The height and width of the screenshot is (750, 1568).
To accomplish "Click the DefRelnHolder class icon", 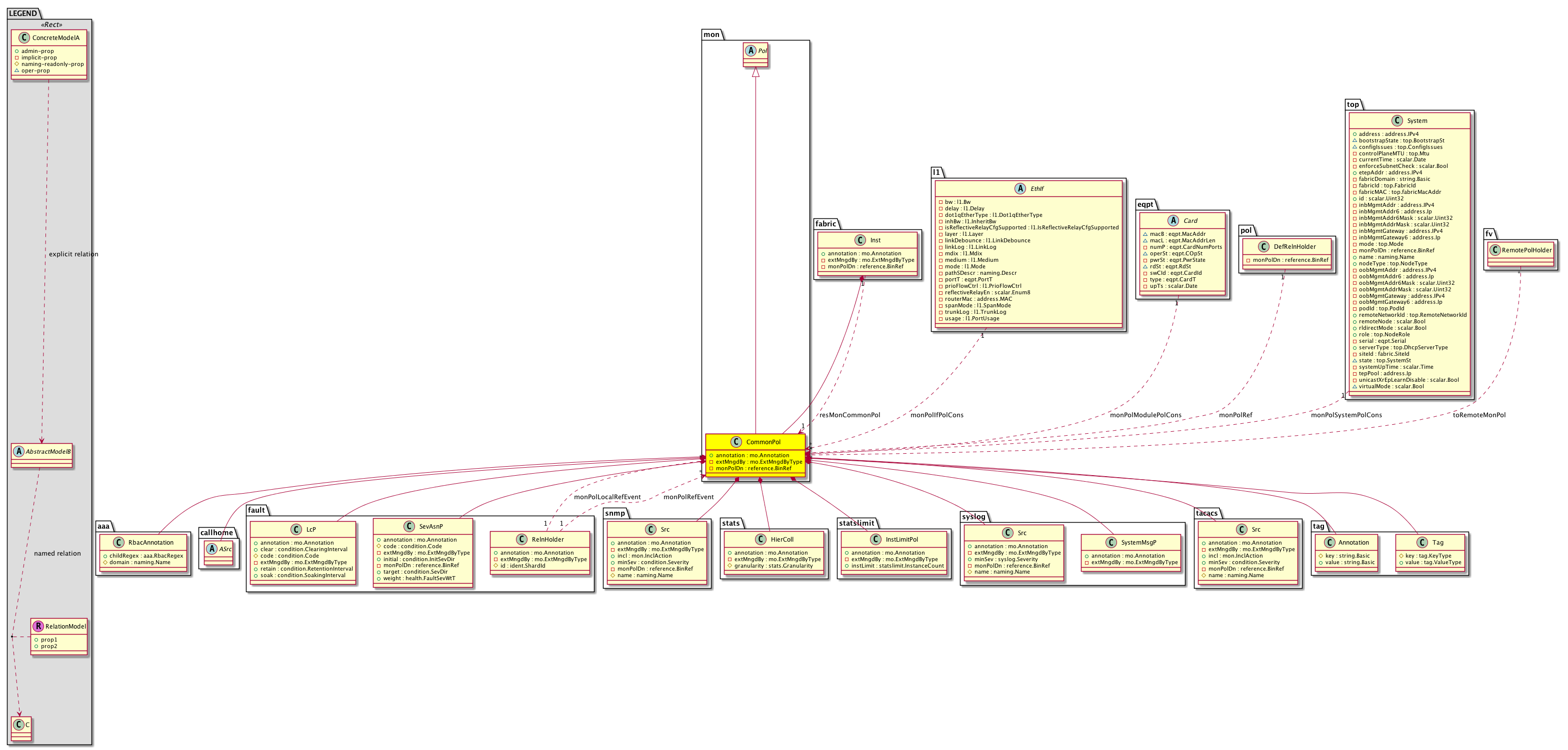I will pyautogui.click(x=1263, y=246).
